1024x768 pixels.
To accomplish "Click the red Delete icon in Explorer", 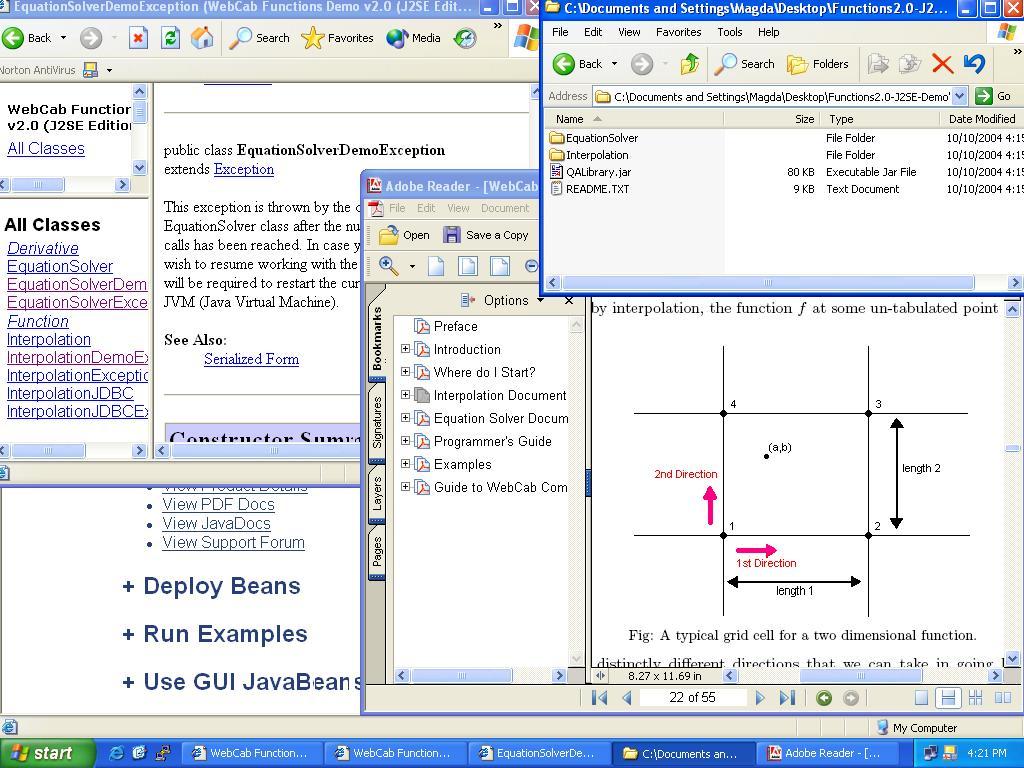I will click(x=942, y=64).
